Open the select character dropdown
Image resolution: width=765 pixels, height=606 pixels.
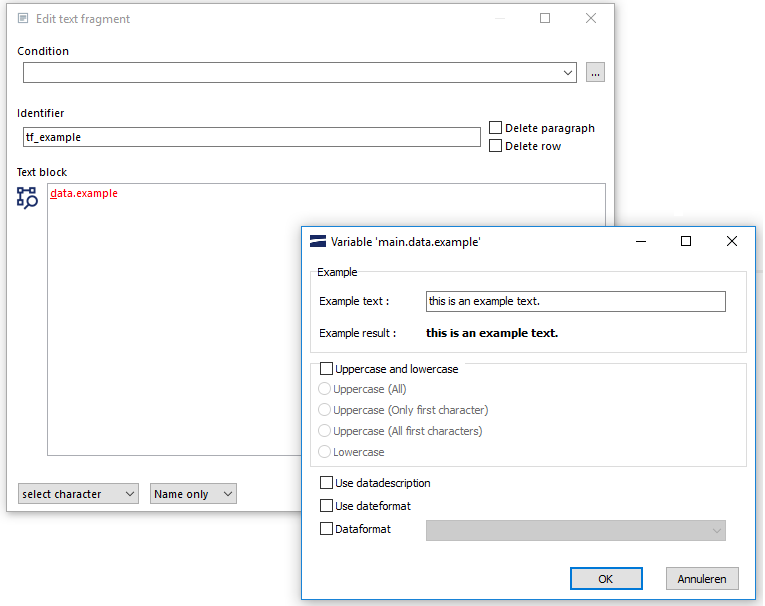click(78, 494)
